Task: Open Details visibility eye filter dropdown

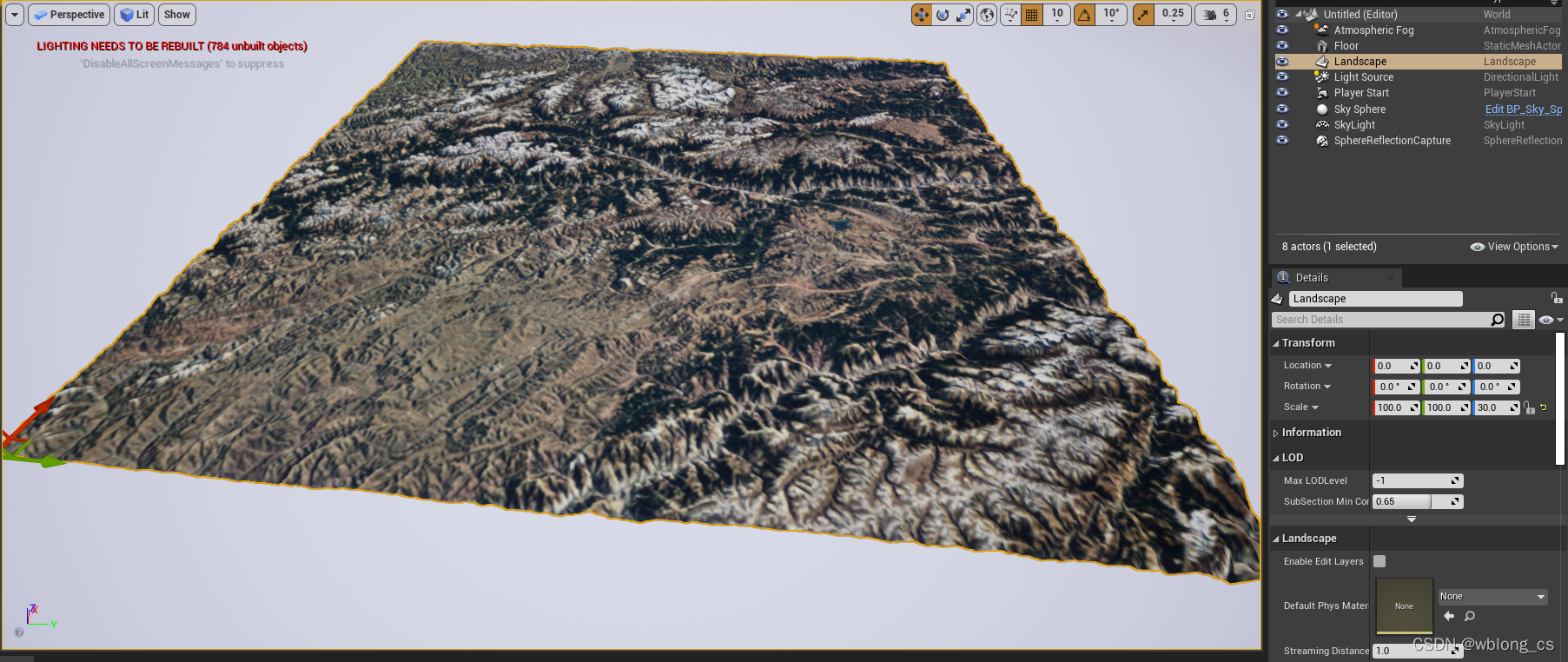Action: point(1551,320)
